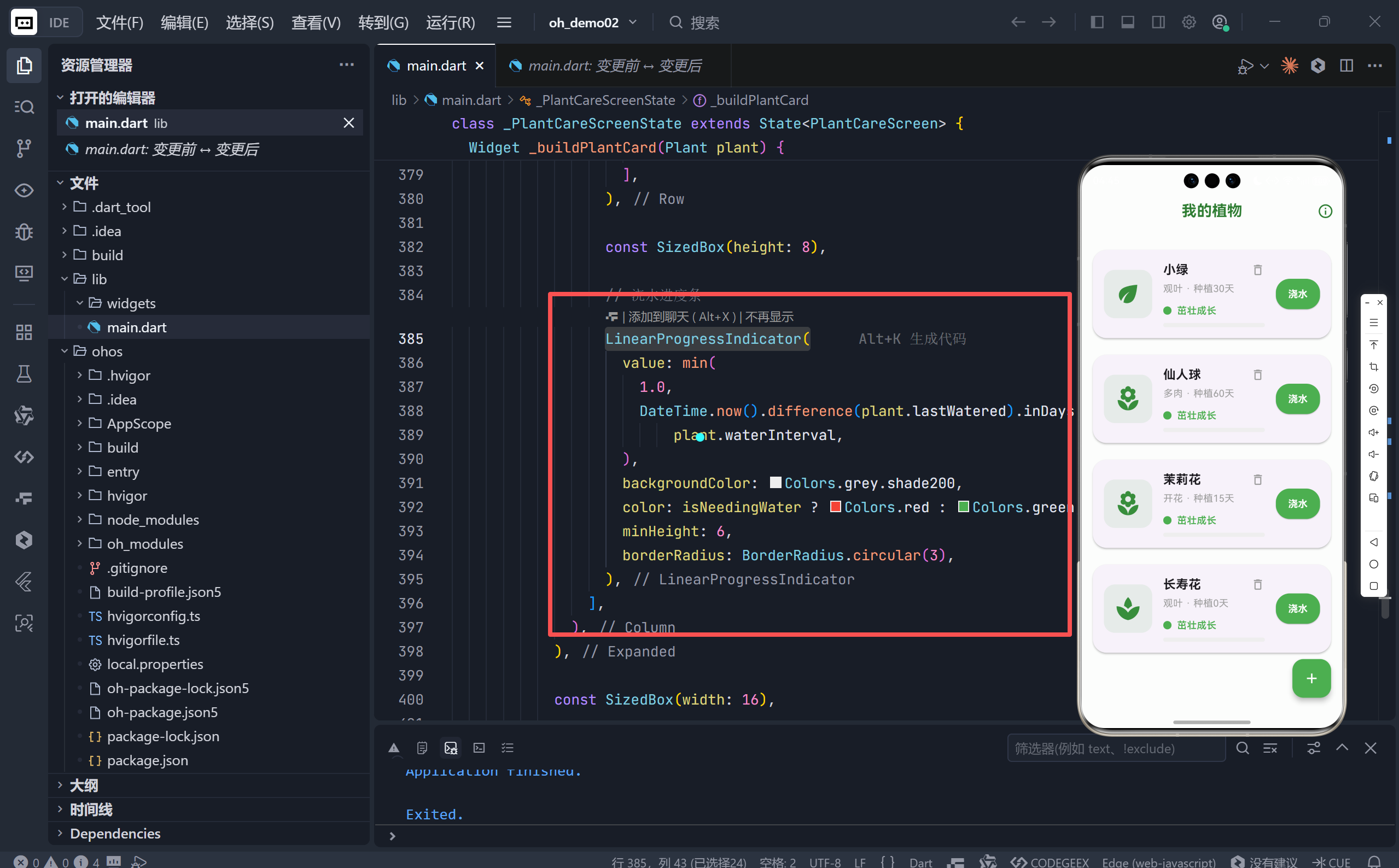Screen dimensions: 1399x868
Task: Open the Source Control activity bar icon
Action: 24,148
